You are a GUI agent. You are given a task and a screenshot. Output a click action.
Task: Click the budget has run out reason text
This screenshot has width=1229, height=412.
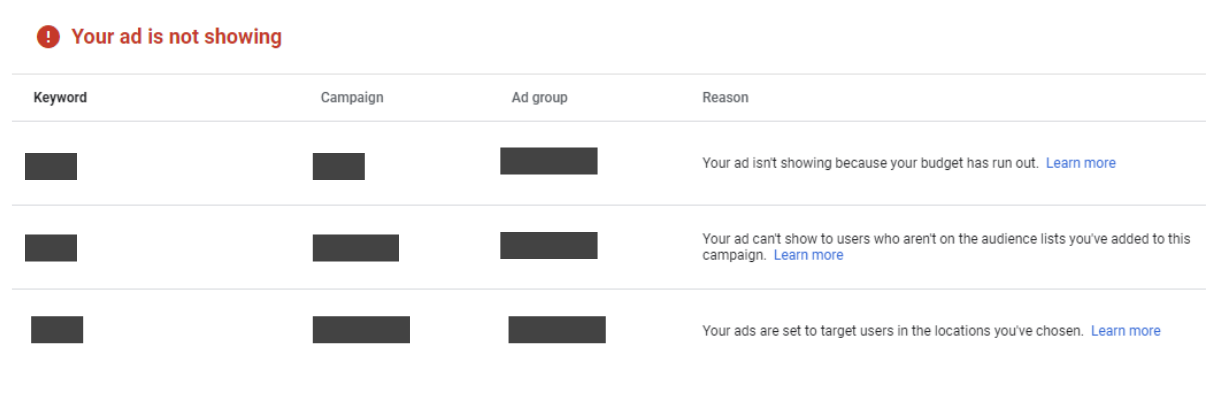point(870,163)
